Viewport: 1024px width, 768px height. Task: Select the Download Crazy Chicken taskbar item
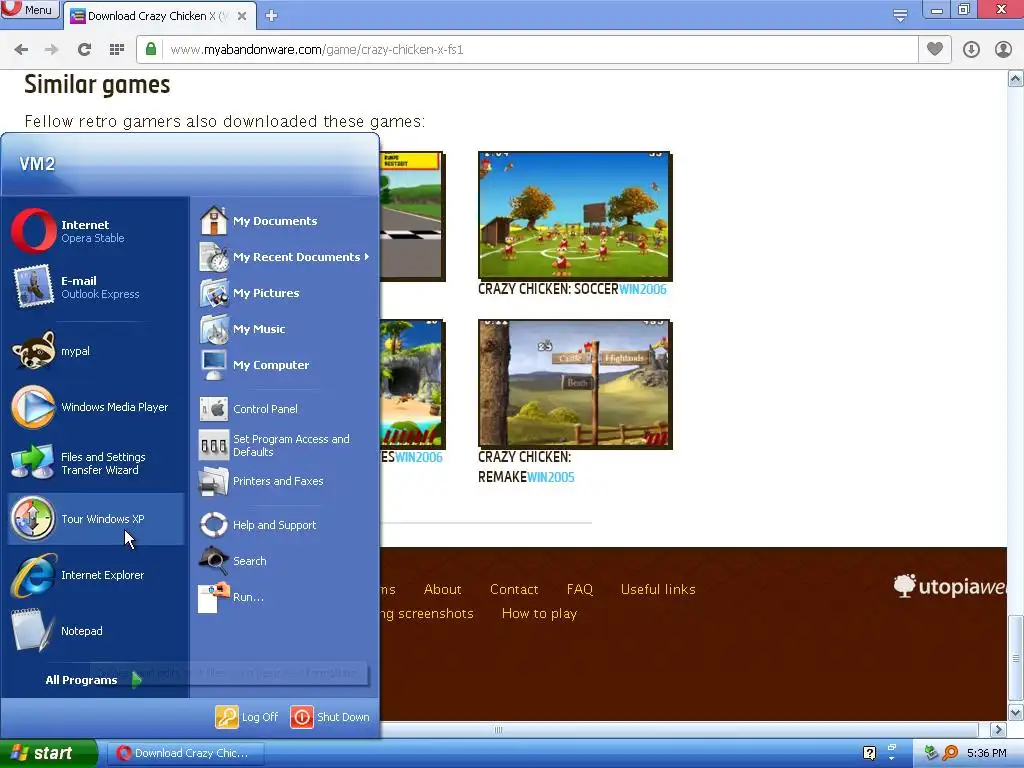click(x=185, y=753)
